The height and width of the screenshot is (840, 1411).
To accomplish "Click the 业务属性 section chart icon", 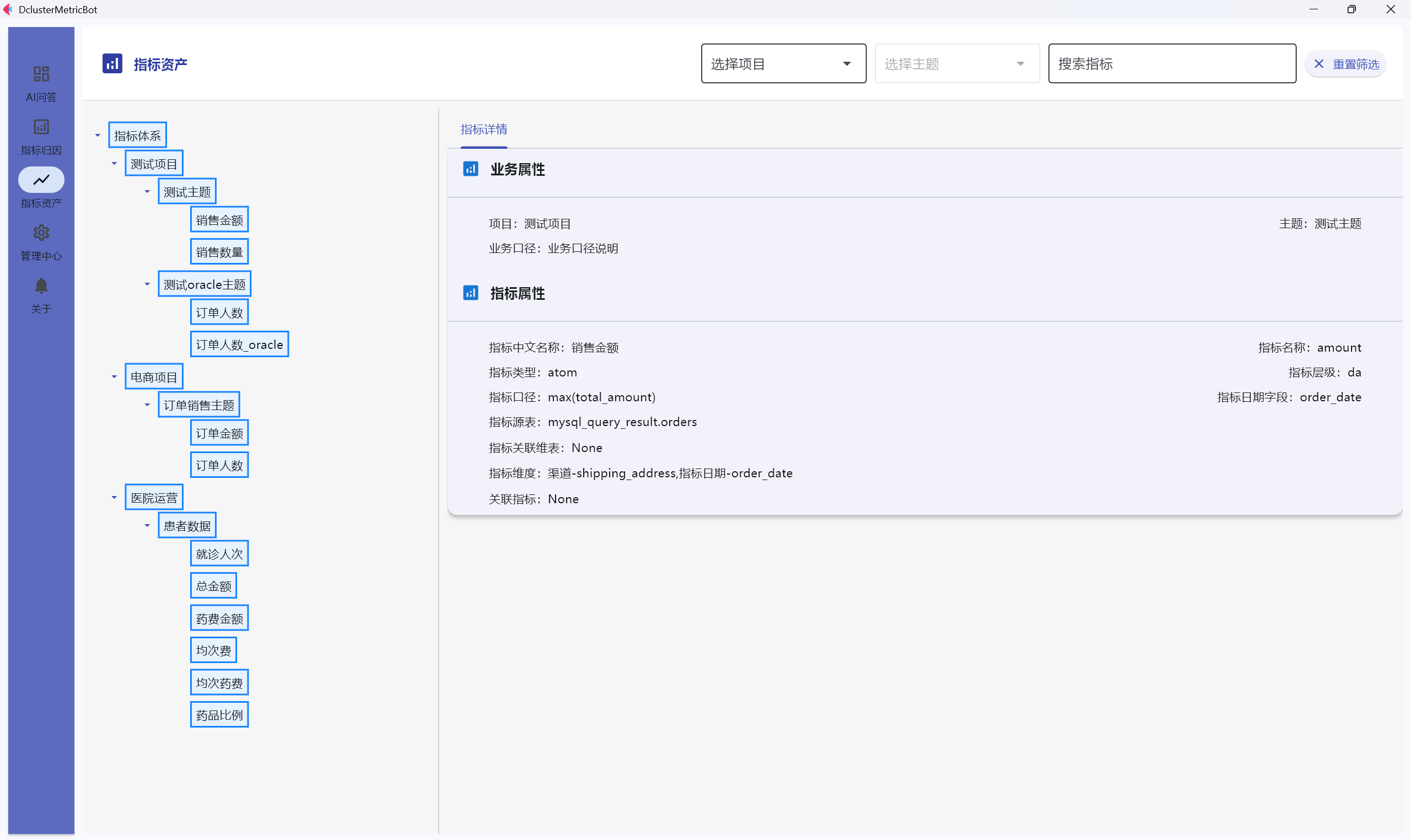I will tap(470, 169).
